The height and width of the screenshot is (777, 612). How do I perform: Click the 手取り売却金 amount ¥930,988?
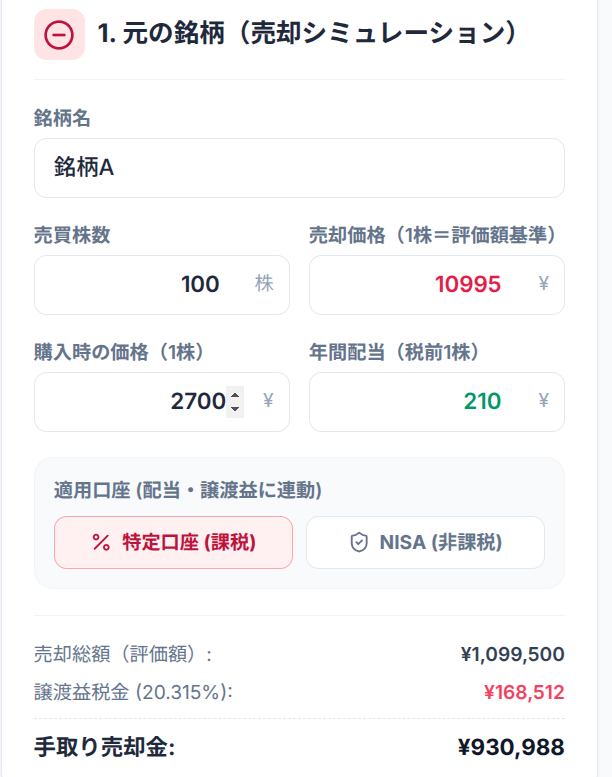511,747
